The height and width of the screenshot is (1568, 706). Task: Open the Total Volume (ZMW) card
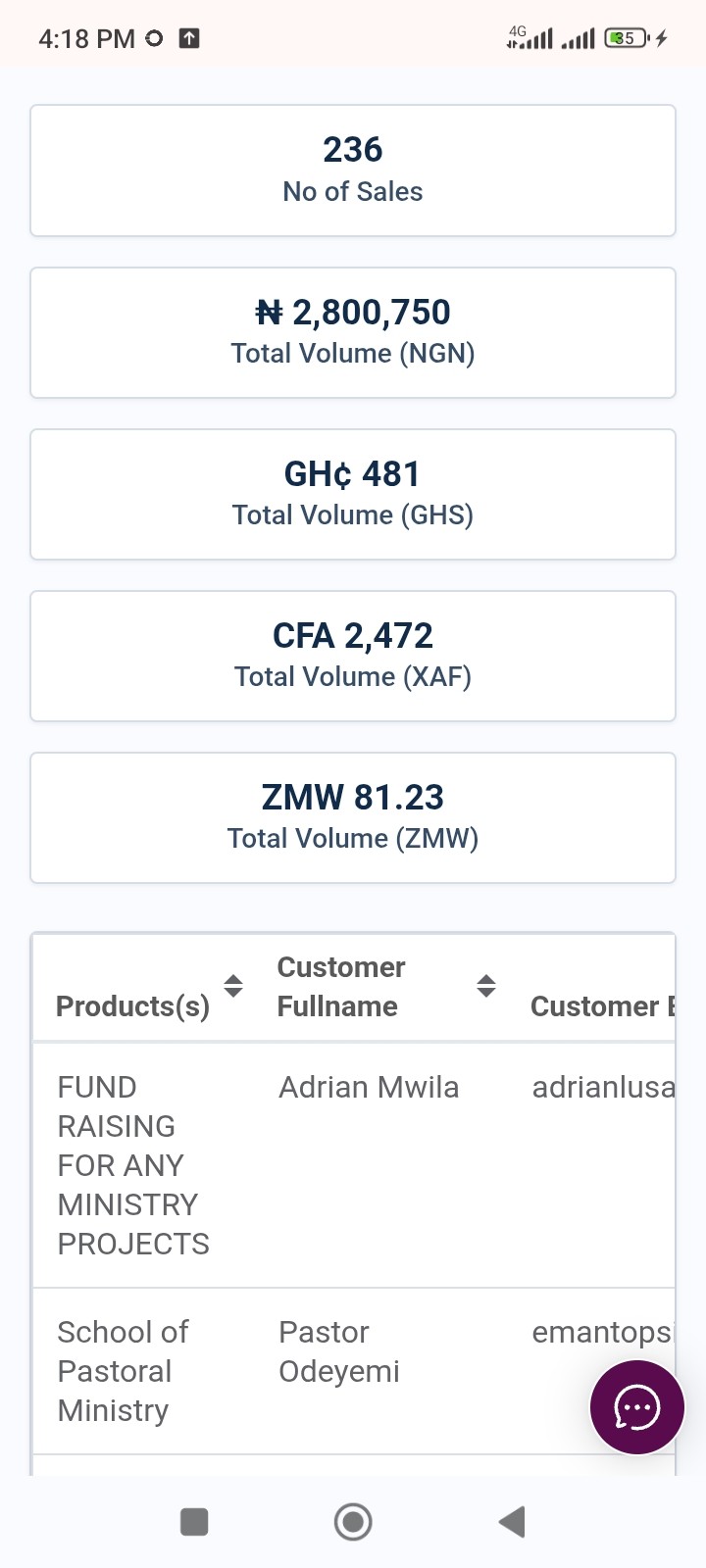[x=353, y=817]
